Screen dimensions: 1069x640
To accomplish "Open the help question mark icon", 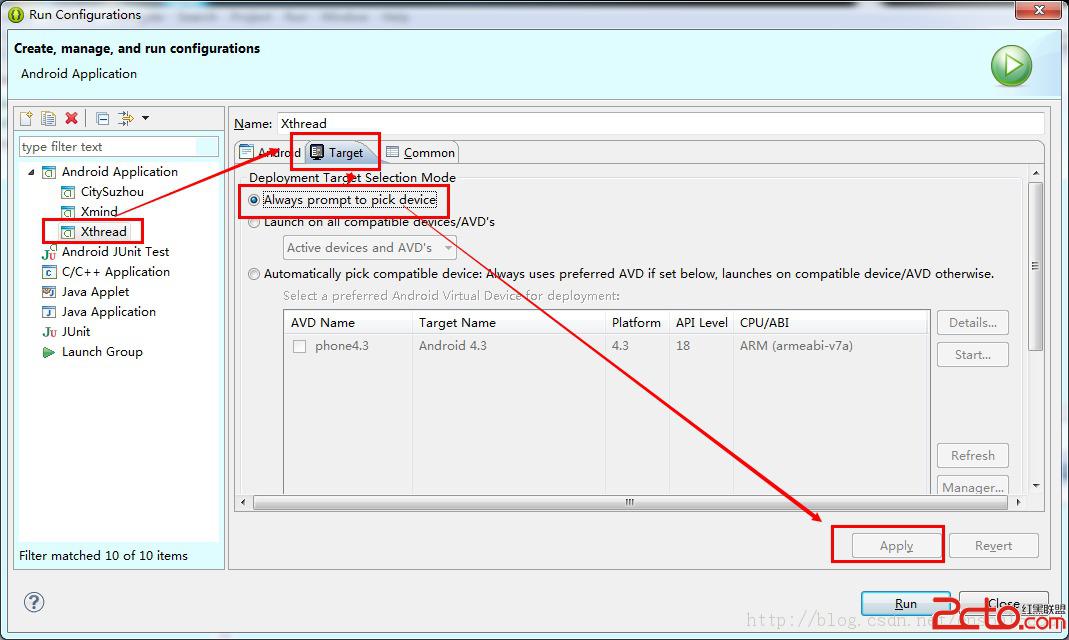I will 34,602.
